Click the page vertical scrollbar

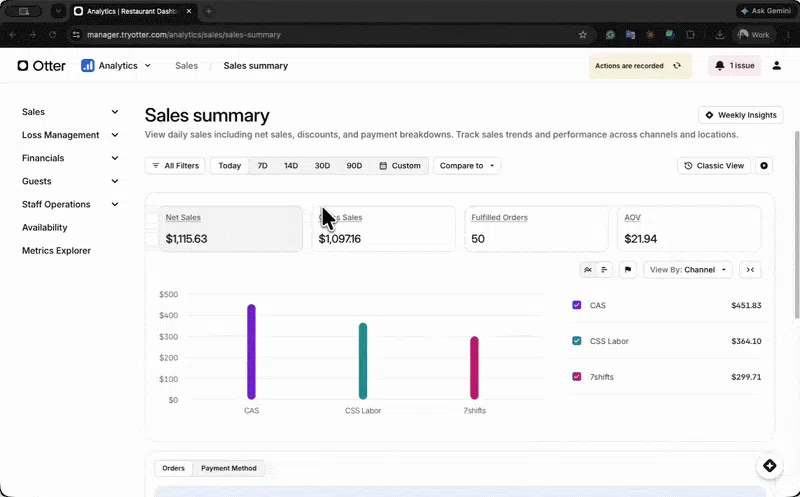(x=796, y=225)
